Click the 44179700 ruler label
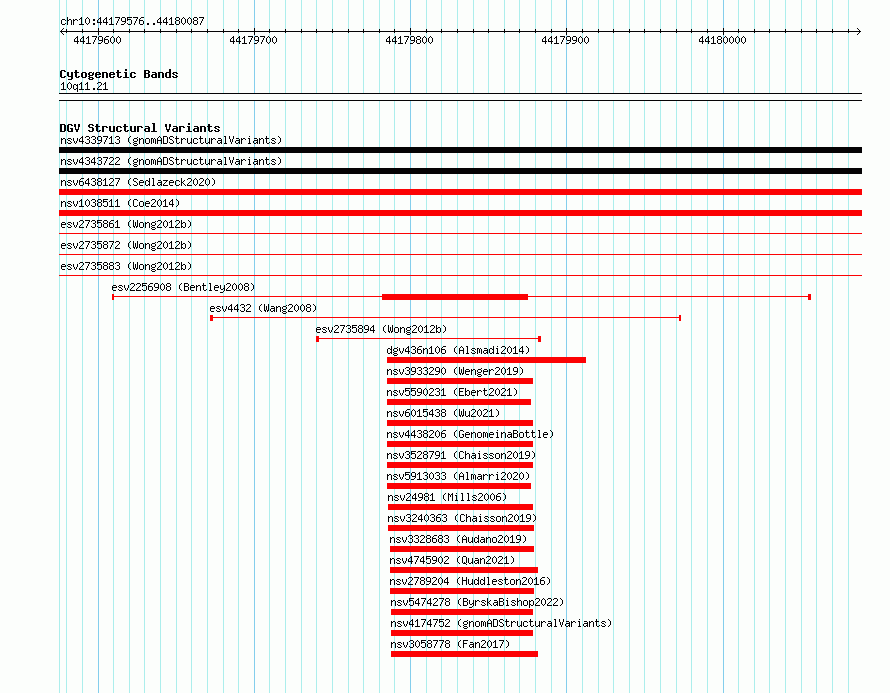 click(x=253, y=40)
